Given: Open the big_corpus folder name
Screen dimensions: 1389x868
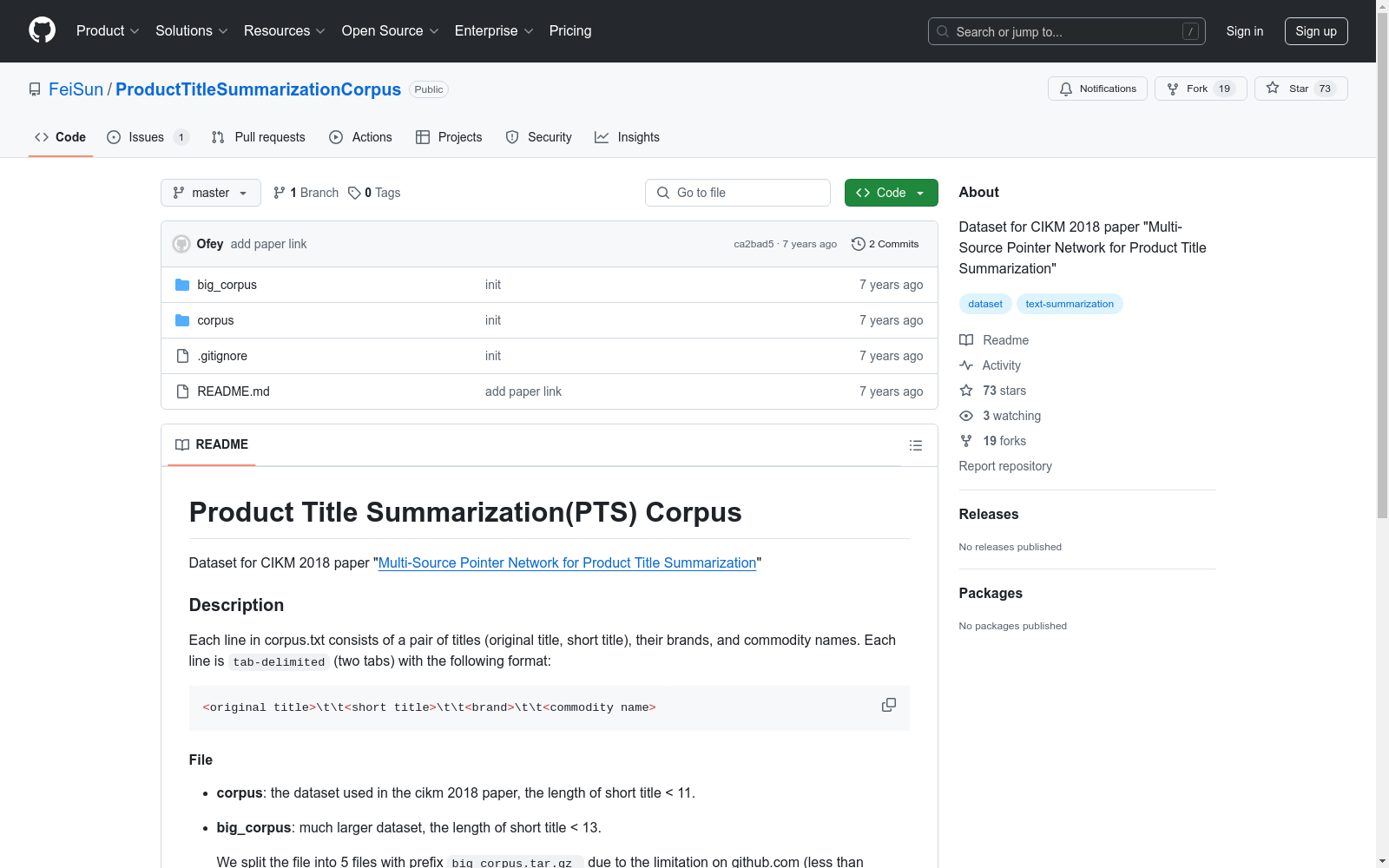Looking at the screenshot, I should 227,285.
